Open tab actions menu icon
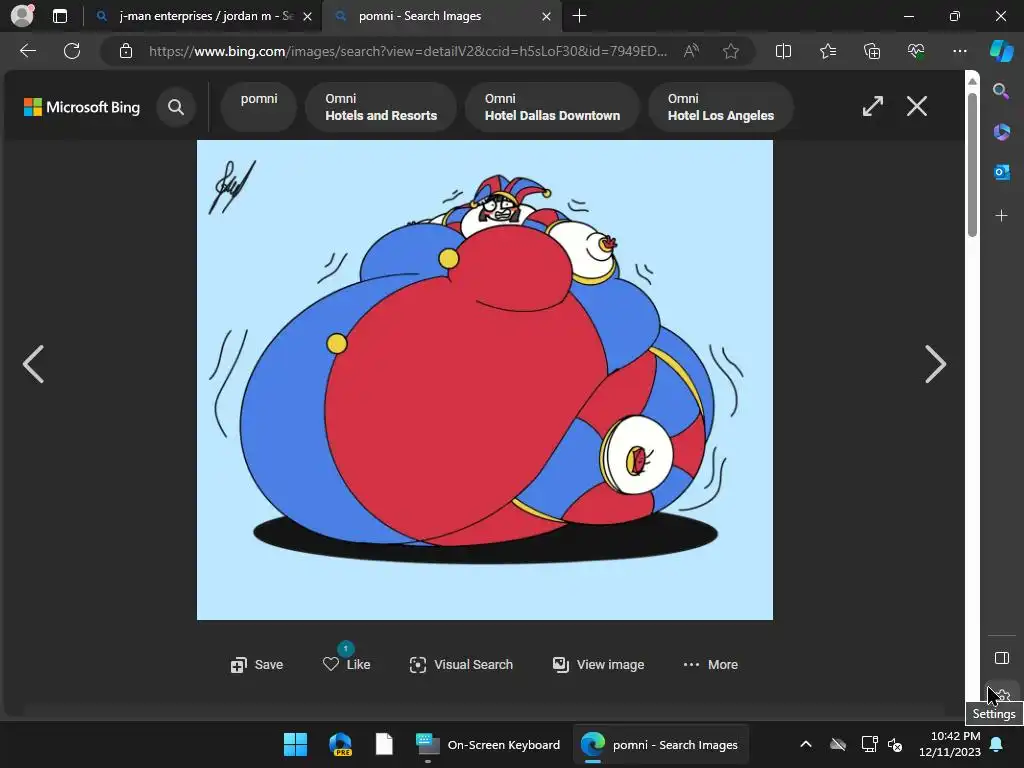The height and width of the screenshot is (768, 1024). pyautogui.click(x=60, y=16)
